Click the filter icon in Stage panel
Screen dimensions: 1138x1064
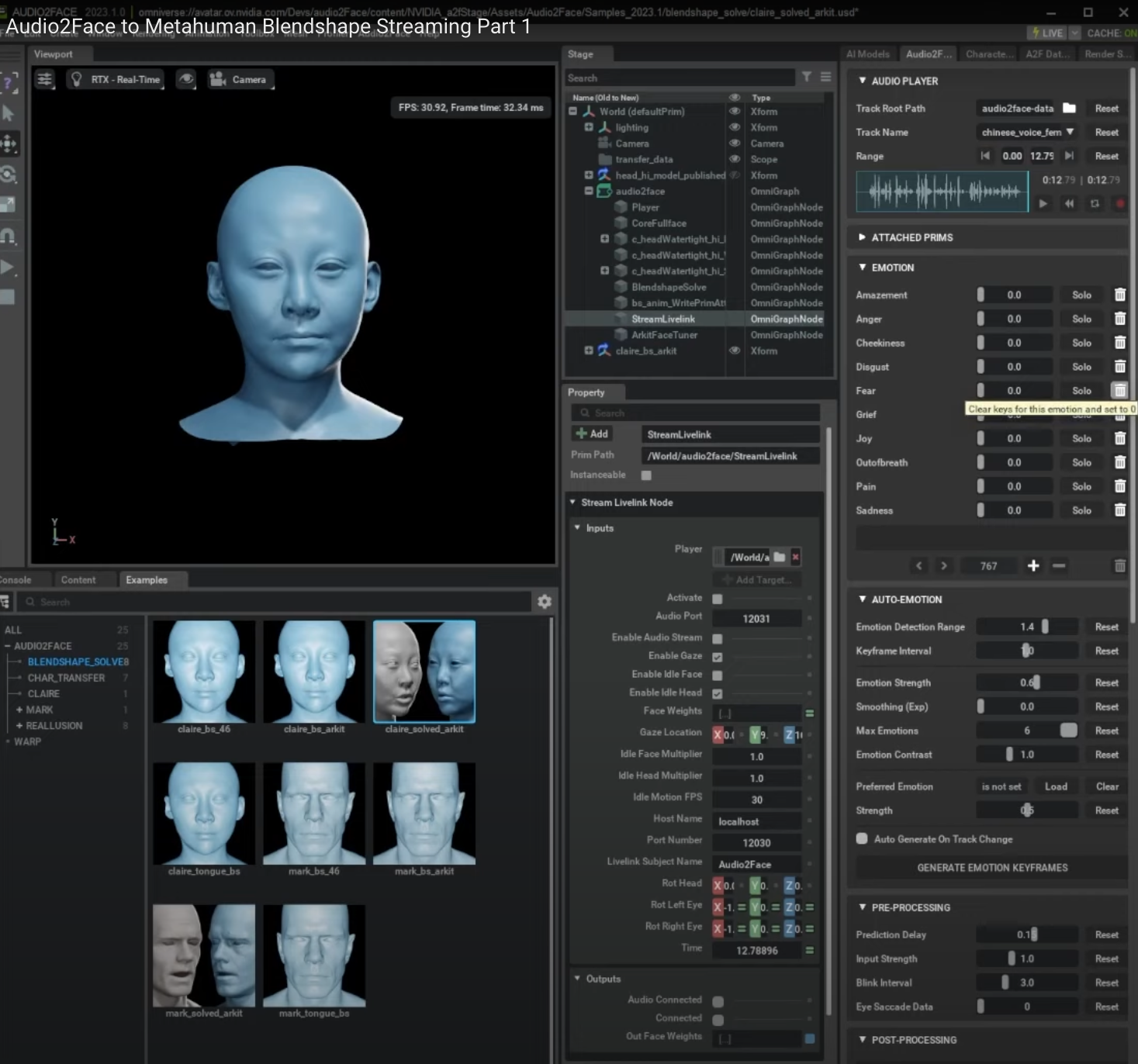[x=807, y=77]
